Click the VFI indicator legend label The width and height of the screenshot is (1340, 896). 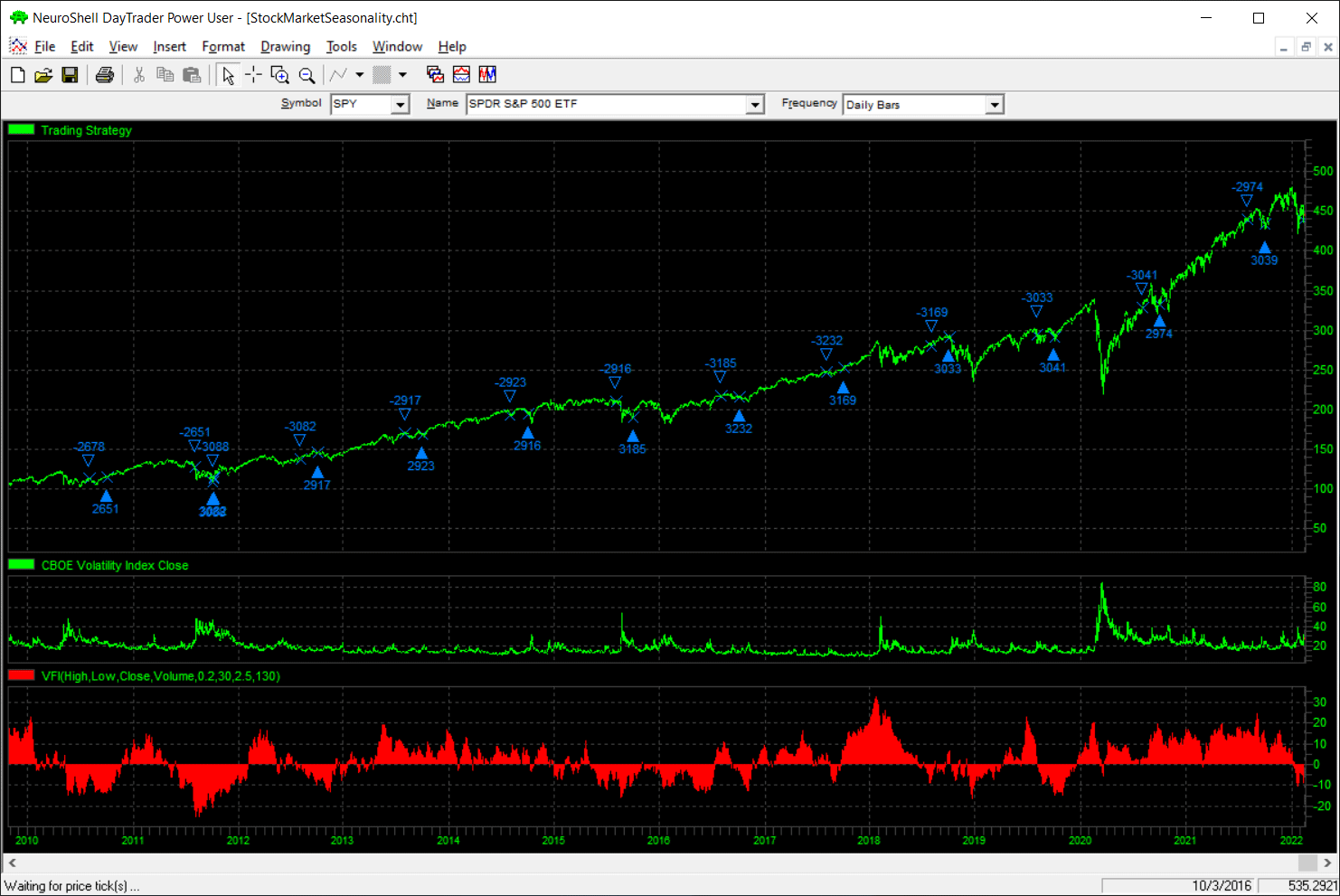coord(161,675)
